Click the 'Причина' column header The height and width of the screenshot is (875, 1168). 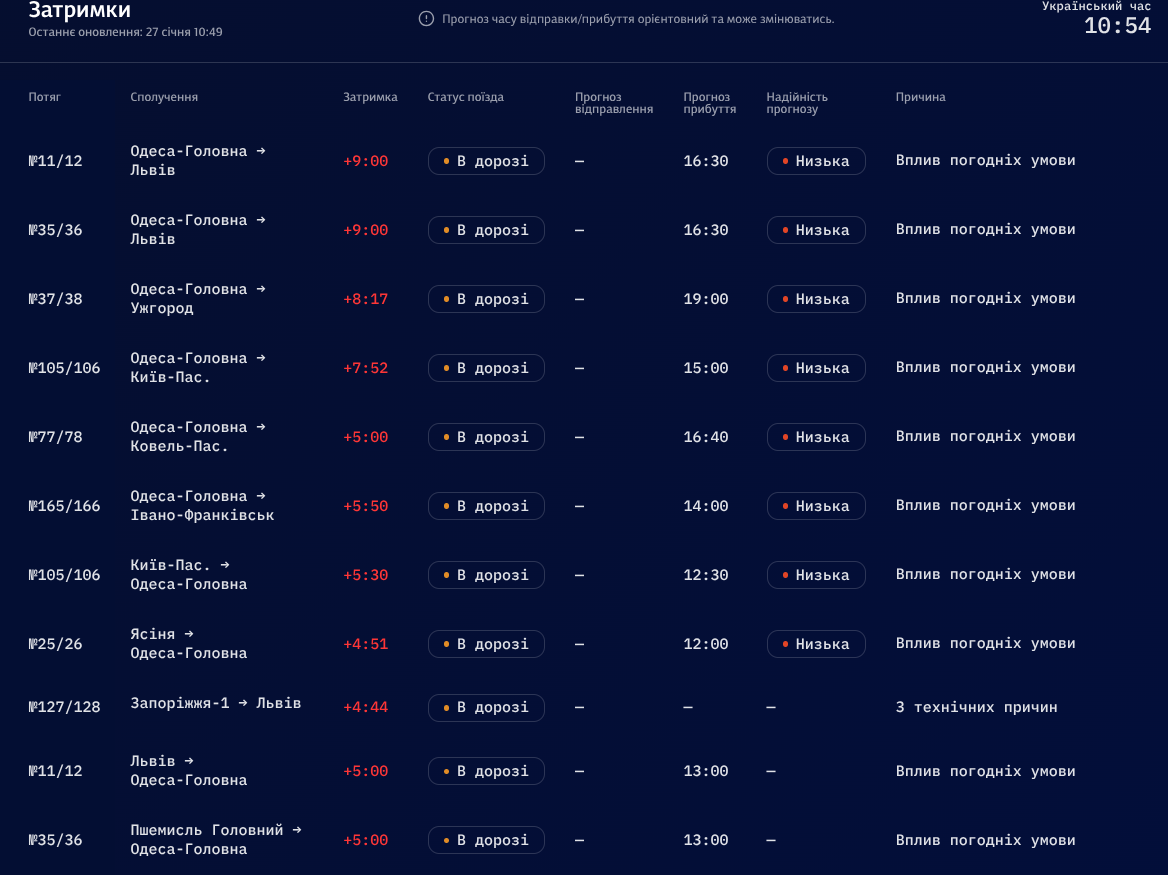pos(920,97)
